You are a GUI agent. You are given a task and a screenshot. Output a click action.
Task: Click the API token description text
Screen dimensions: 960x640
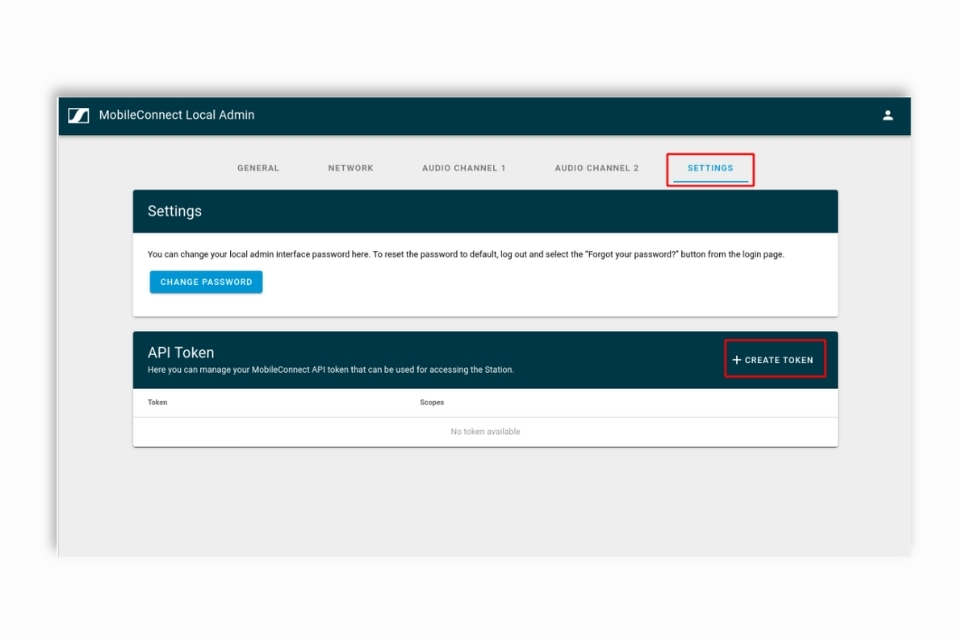point(331,370)
